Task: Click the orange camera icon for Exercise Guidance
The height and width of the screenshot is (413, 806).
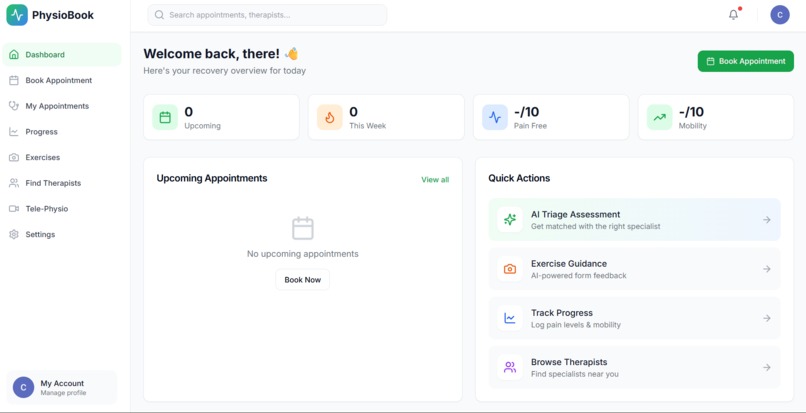Action: click(510, 269)
